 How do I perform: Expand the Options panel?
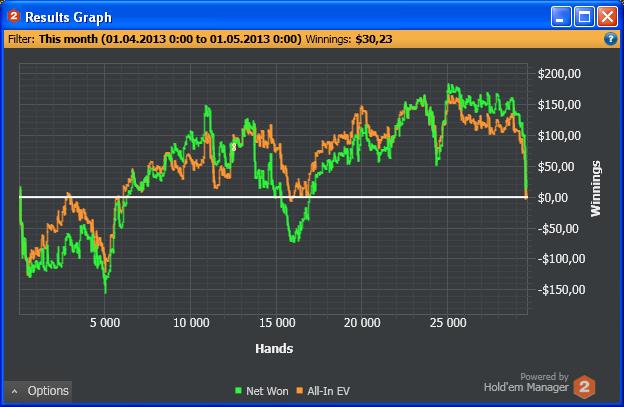coord(39,391)
